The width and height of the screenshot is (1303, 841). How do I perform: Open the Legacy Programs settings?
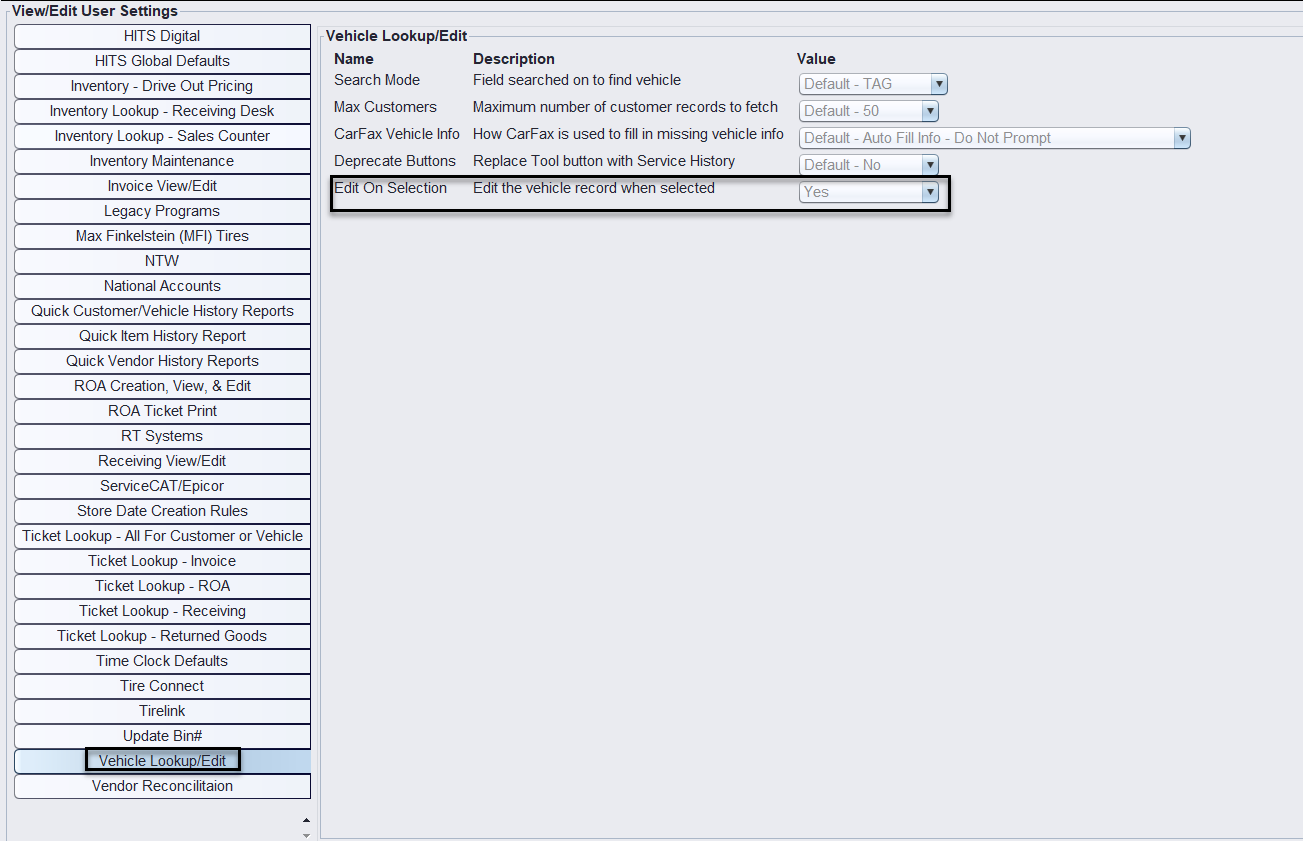tap(162, 211)
